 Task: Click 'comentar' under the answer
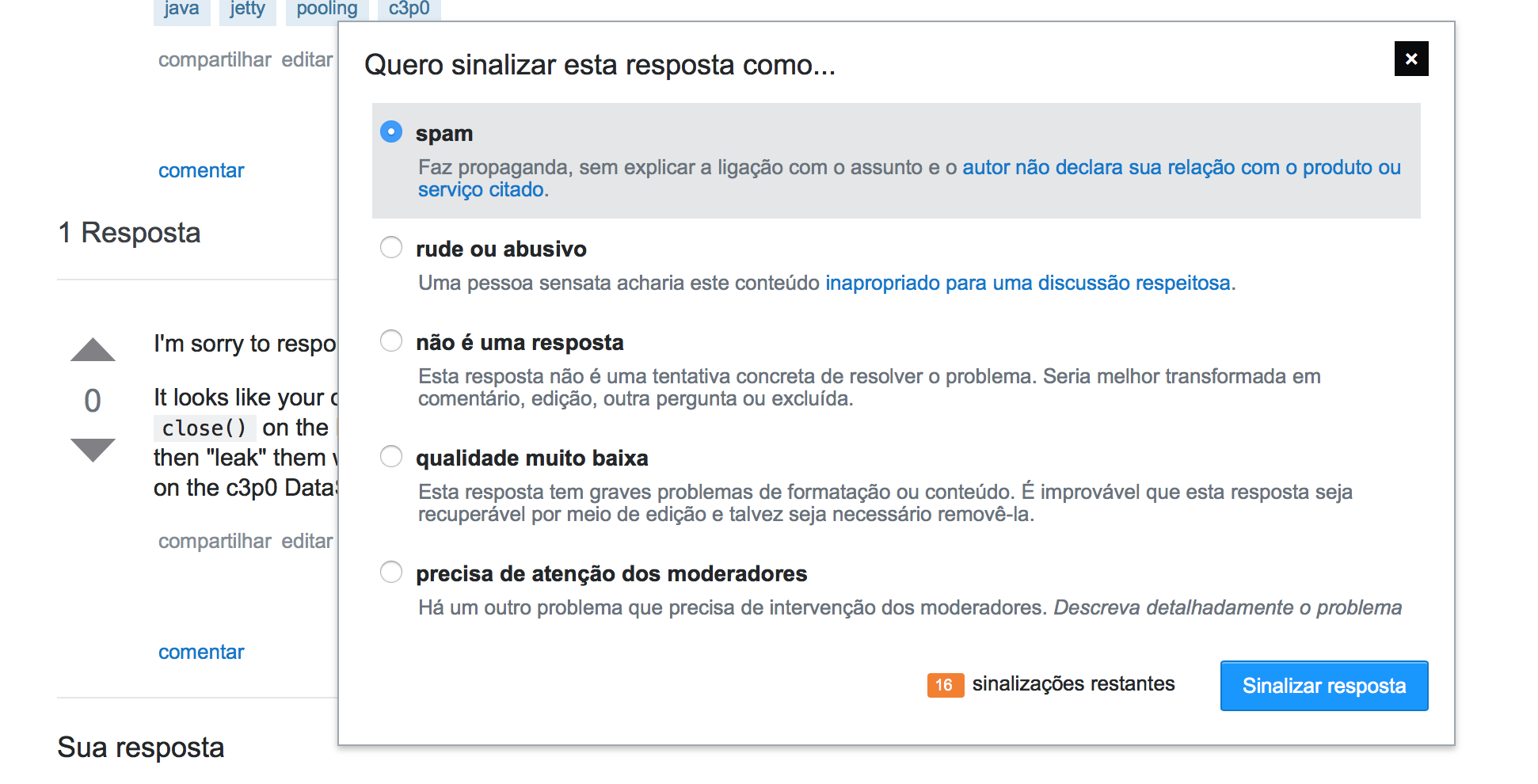(x=201, y=652)
